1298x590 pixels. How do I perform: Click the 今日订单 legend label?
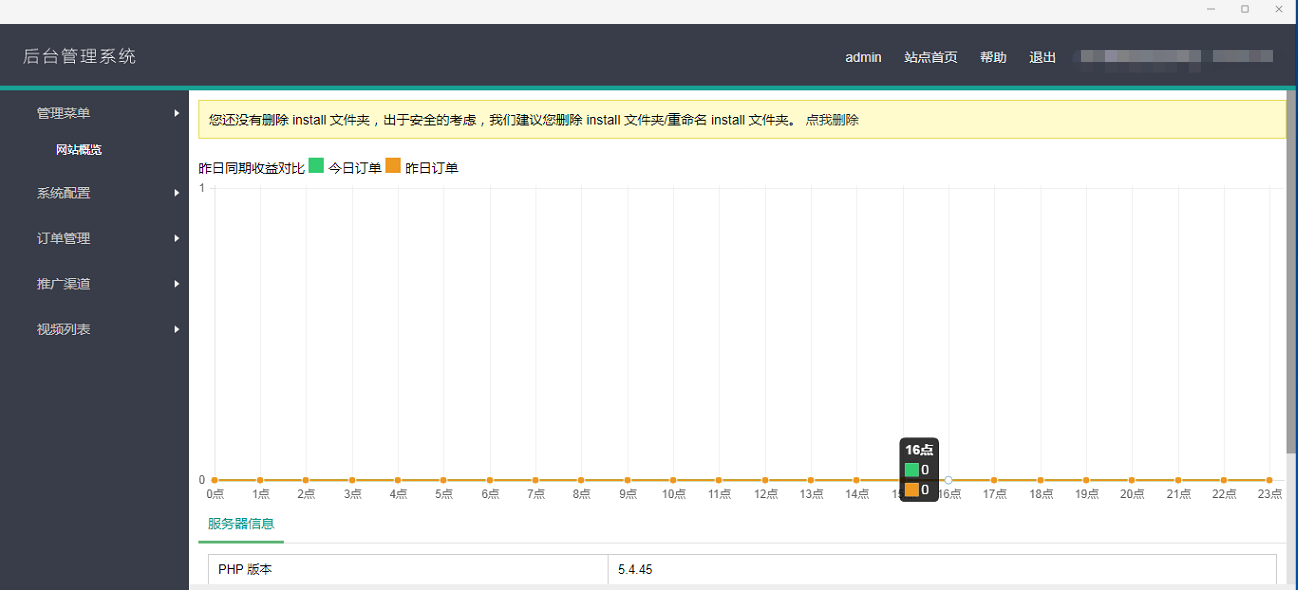[355, 168]
